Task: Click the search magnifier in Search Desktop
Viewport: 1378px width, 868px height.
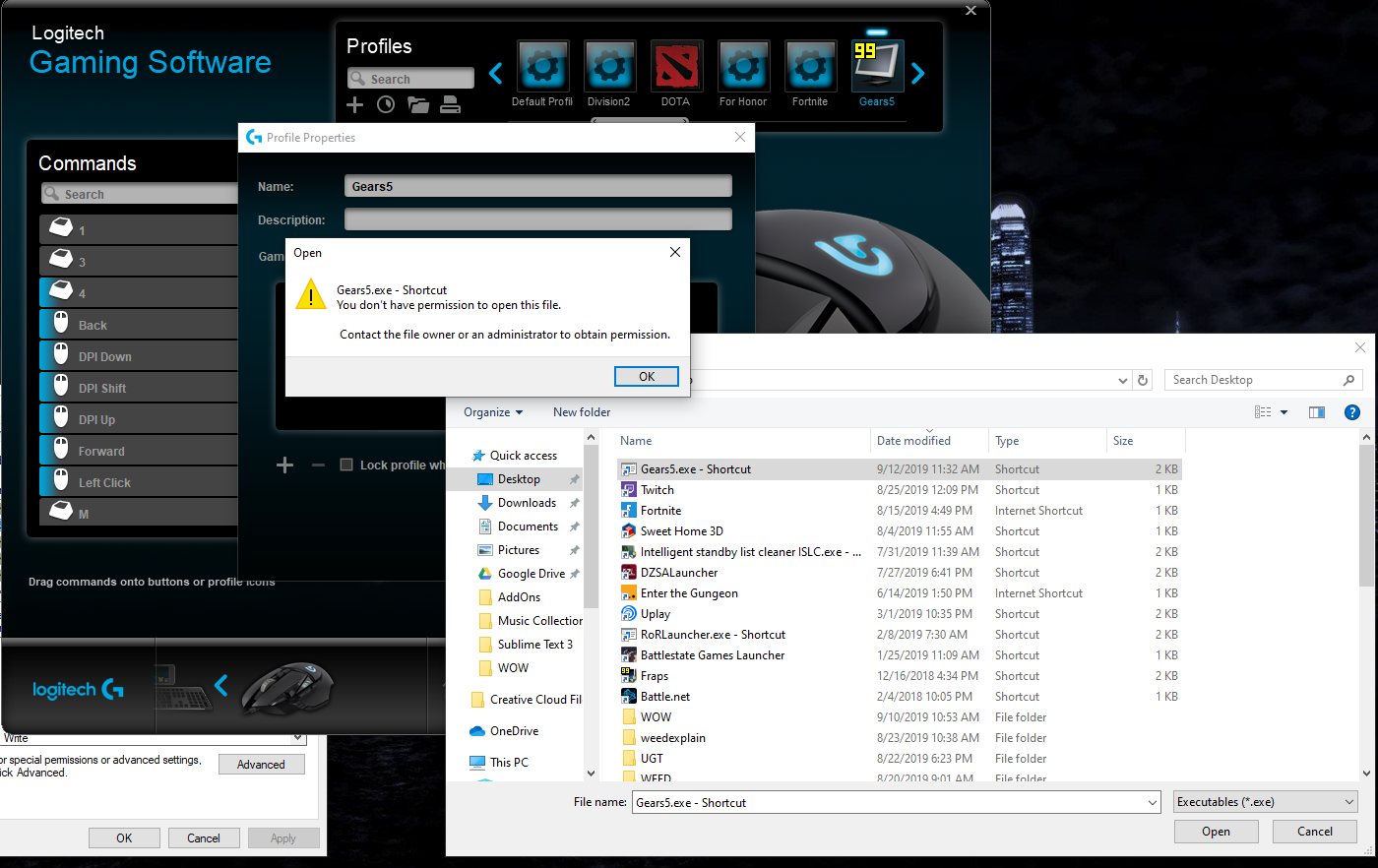Action: 1348,380
